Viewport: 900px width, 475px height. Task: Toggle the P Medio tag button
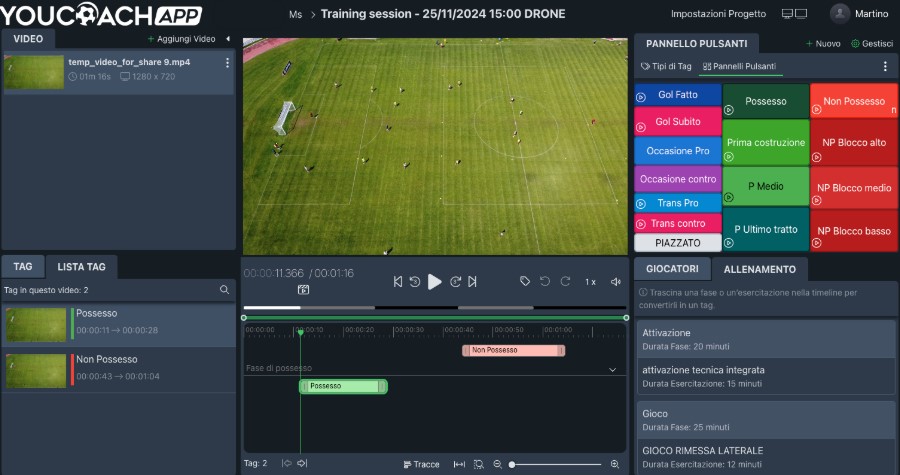[x=766, y=186]
